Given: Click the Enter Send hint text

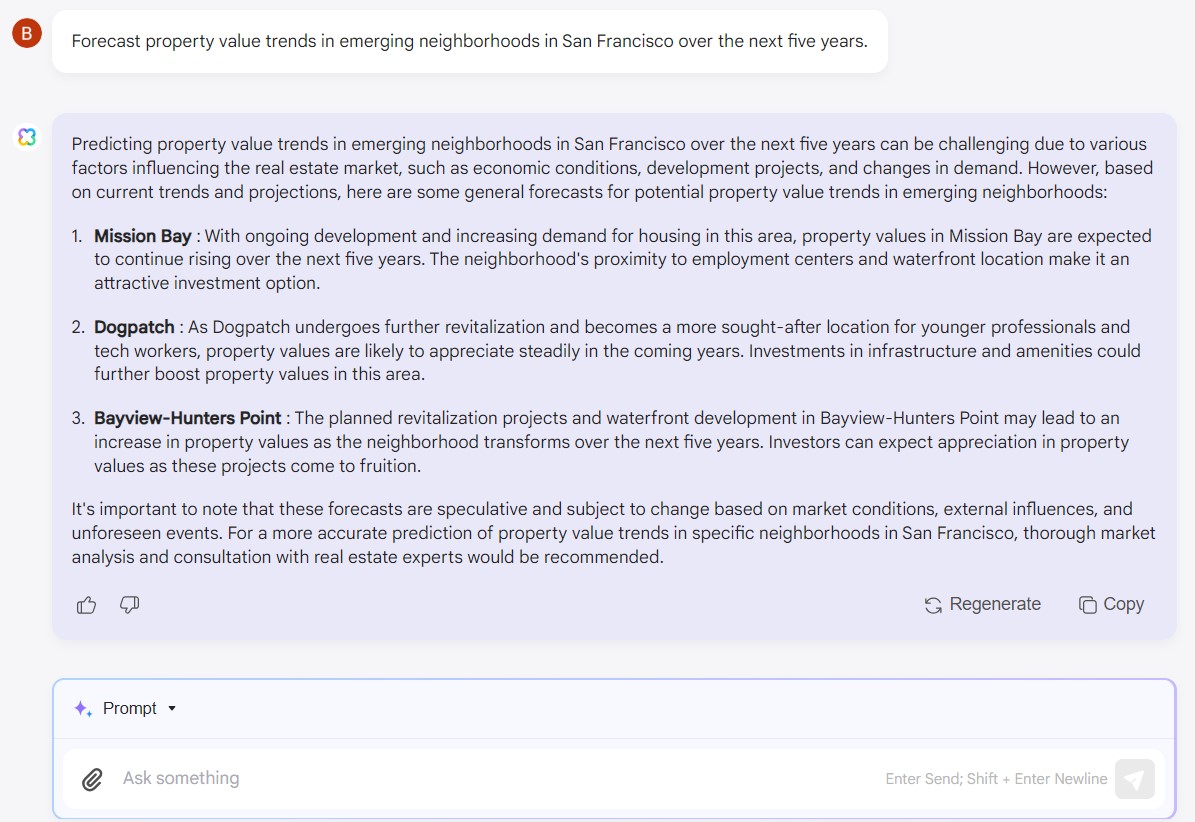Looking at the screenshot, I should coord(996,779).
